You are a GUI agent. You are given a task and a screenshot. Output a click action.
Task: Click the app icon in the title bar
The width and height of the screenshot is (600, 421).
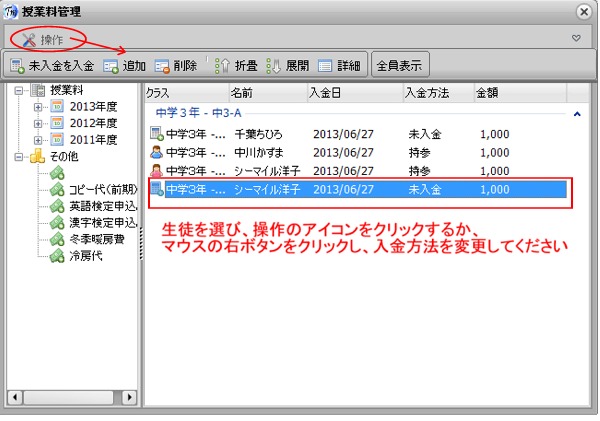[x=11, y=11]
